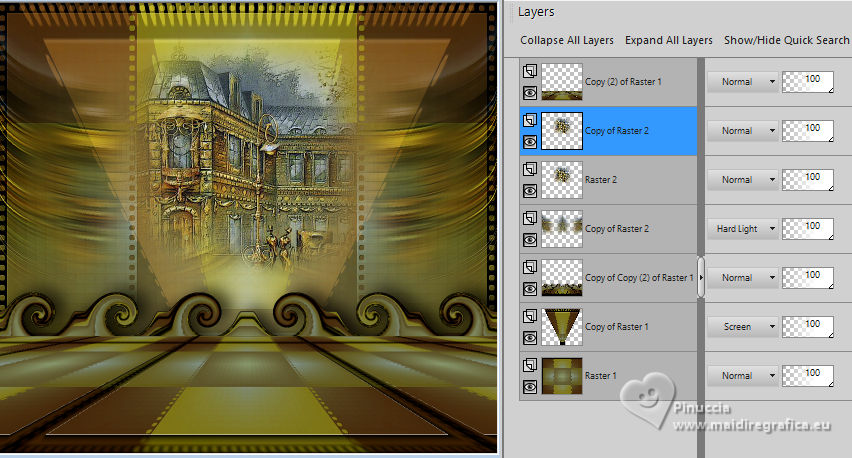The image size is (852, 458).
Task: Open blend mode dropdown for Copy (2) of Raster 1
Action: coord(742,81)
